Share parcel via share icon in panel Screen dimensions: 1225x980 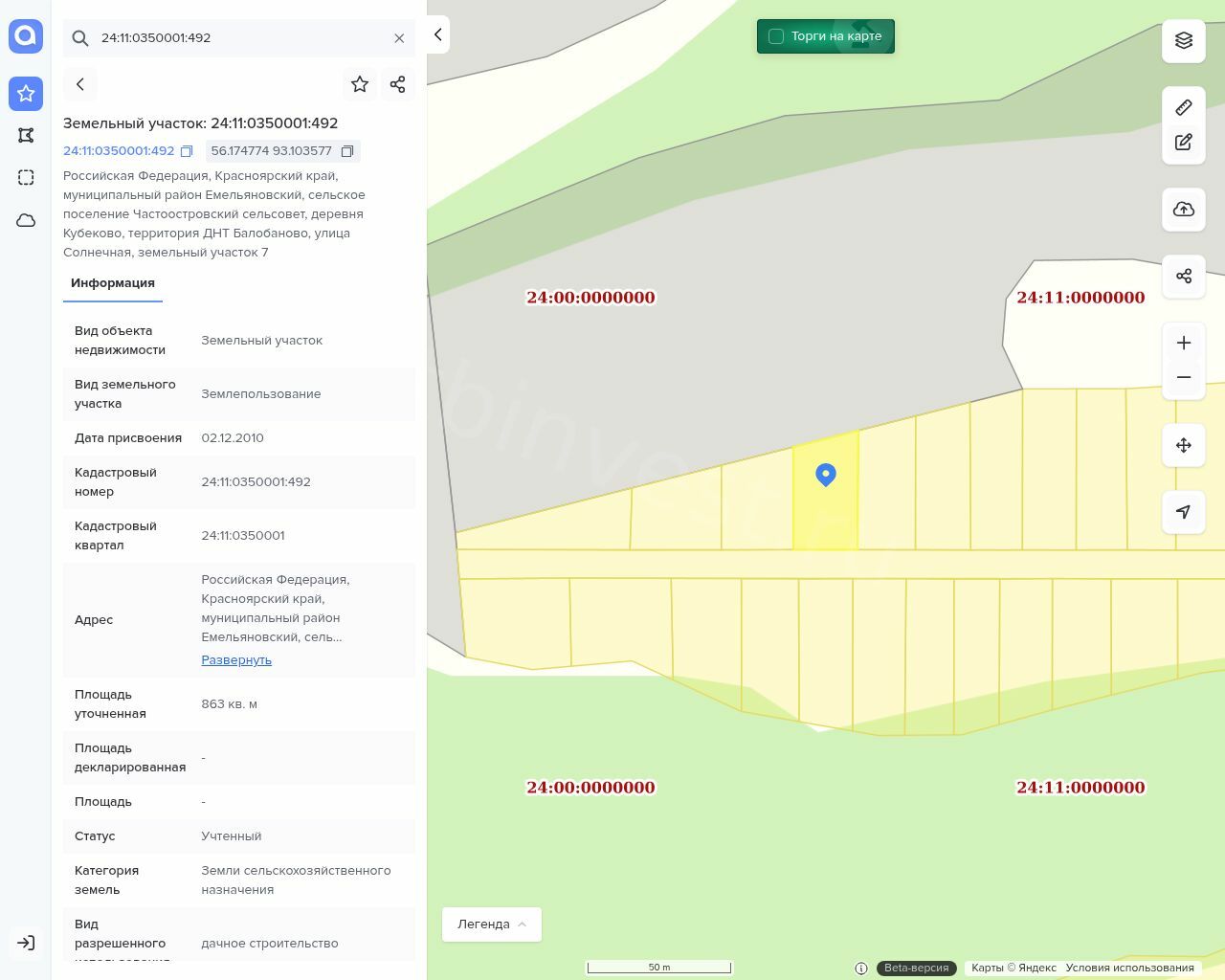(x=398, y=84)
